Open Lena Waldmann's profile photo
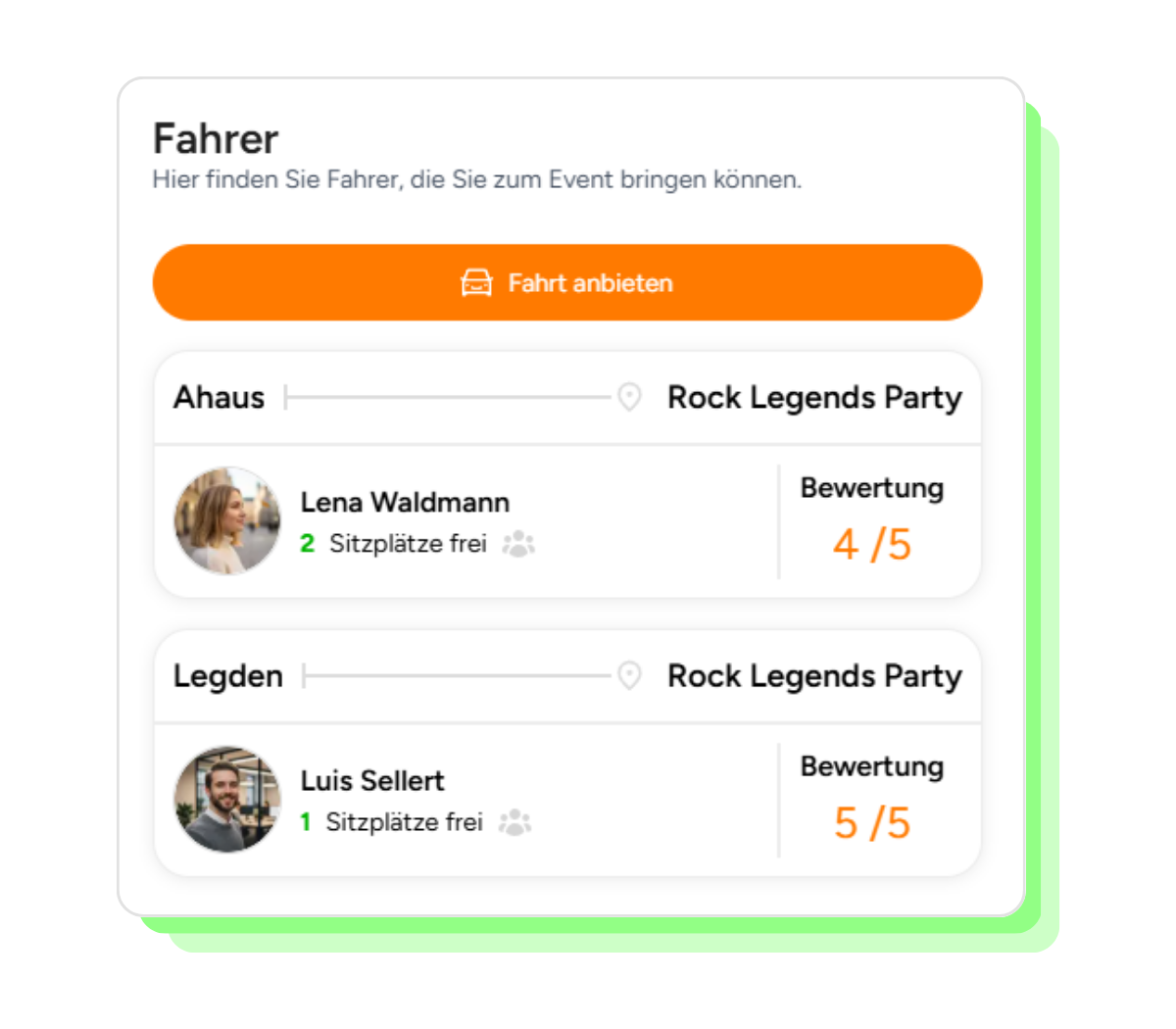The width and height of the screenshot is (1176, 1029). coord(227,520)
